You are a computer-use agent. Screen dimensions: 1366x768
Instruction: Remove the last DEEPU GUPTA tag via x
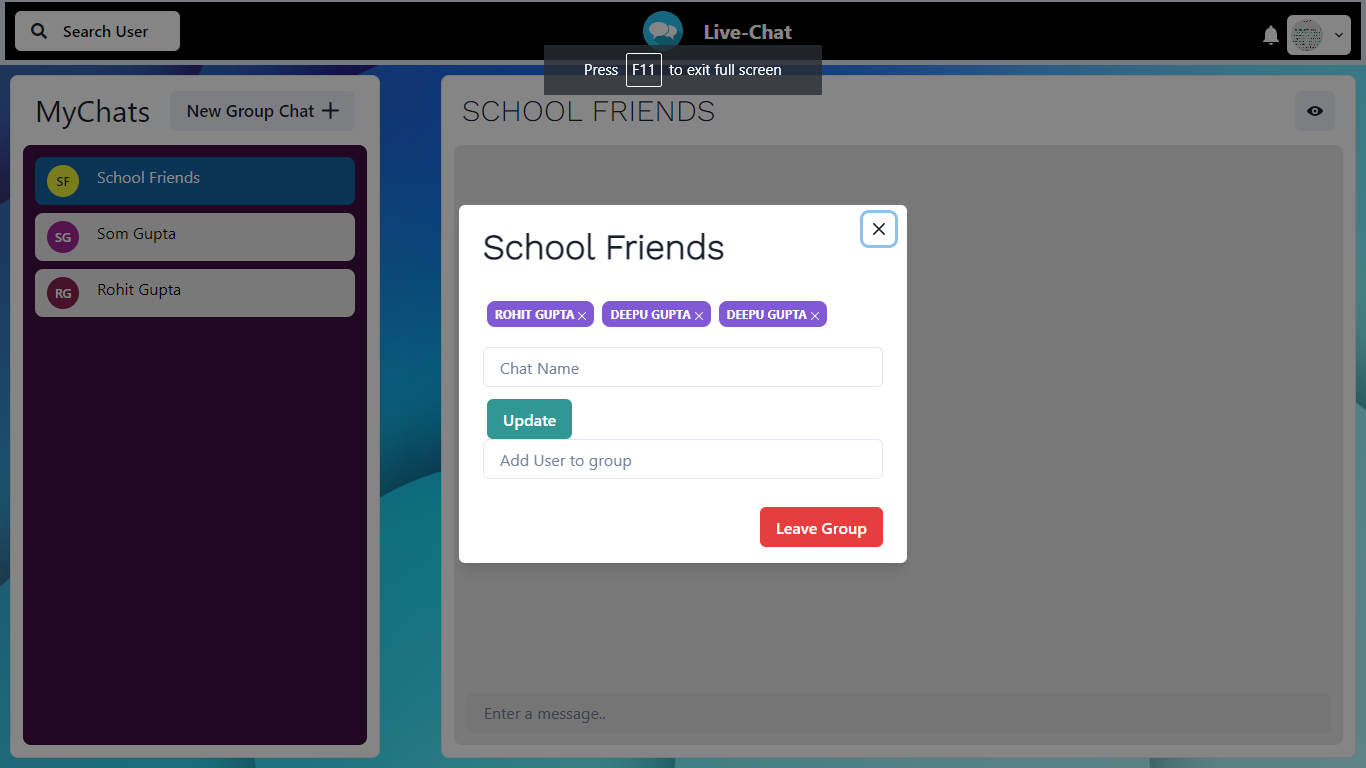[815, 316]
